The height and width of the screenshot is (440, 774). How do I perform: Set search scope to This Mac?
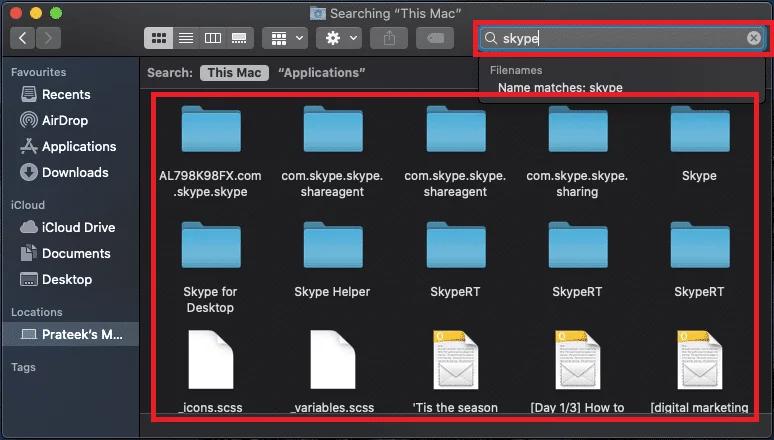pos(234,73)
